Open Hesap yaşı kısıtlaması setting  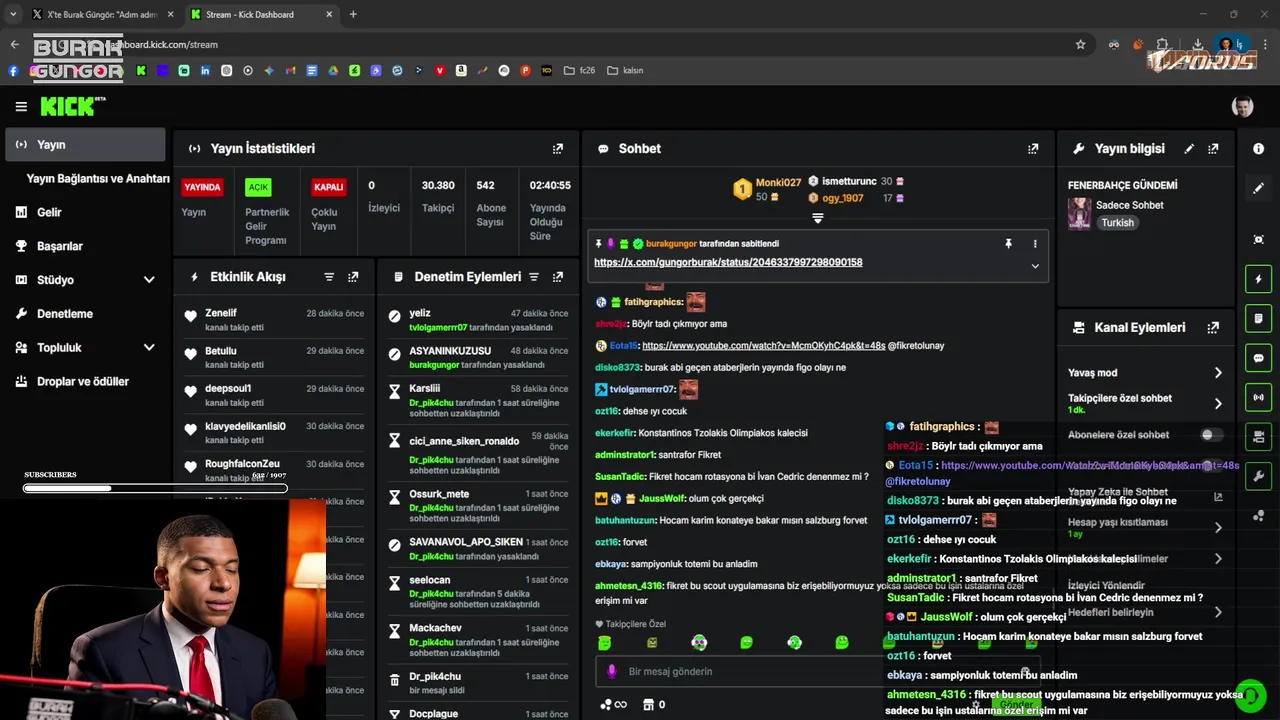(1145, 527)
